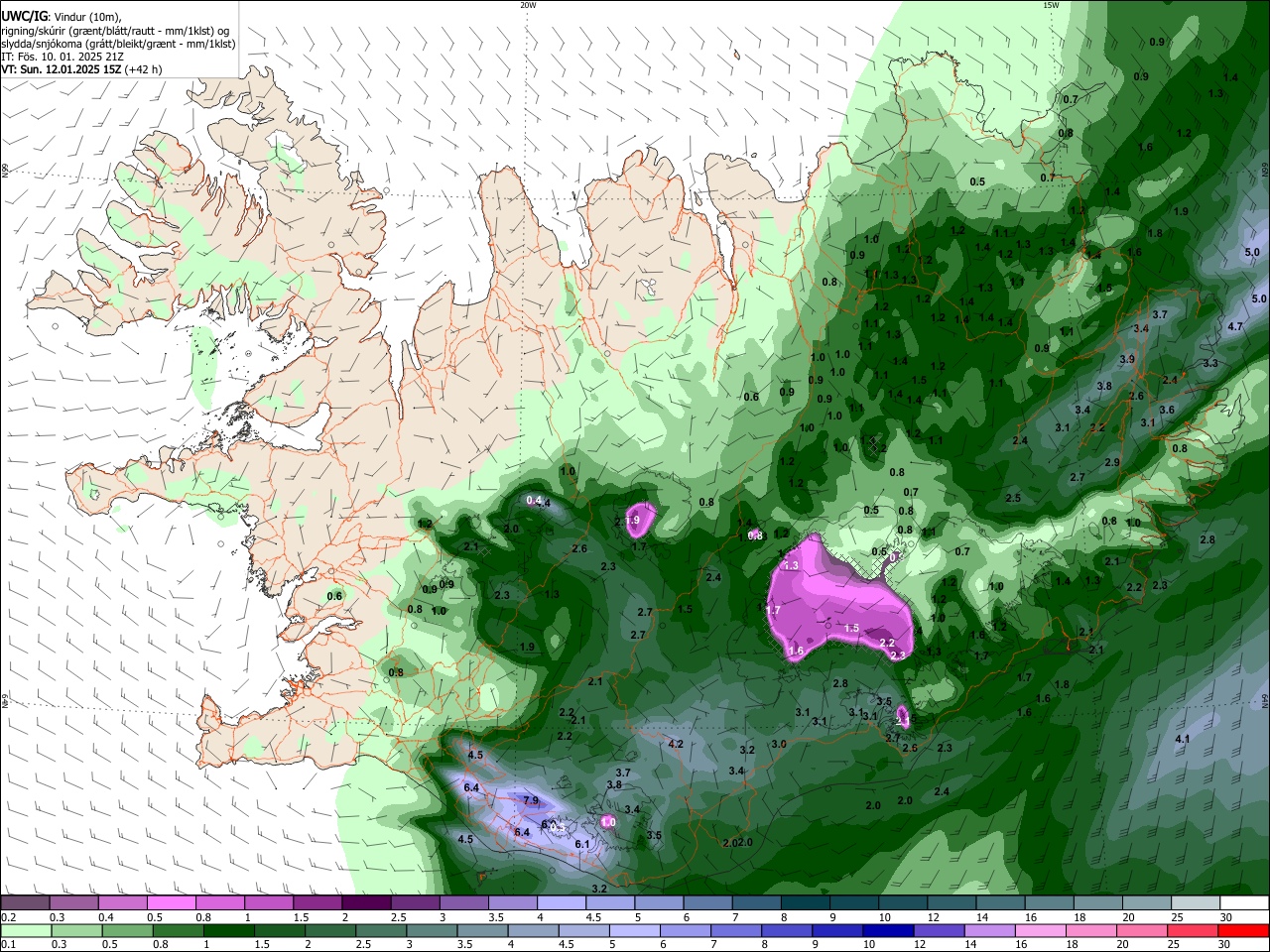Select upper scale swatch starting at 4

(x=561, y=902)
